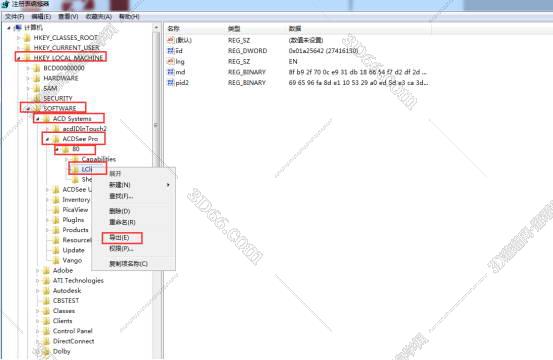
Task: Select the Control Panel folder icon
Action: (x=46, y=331)
